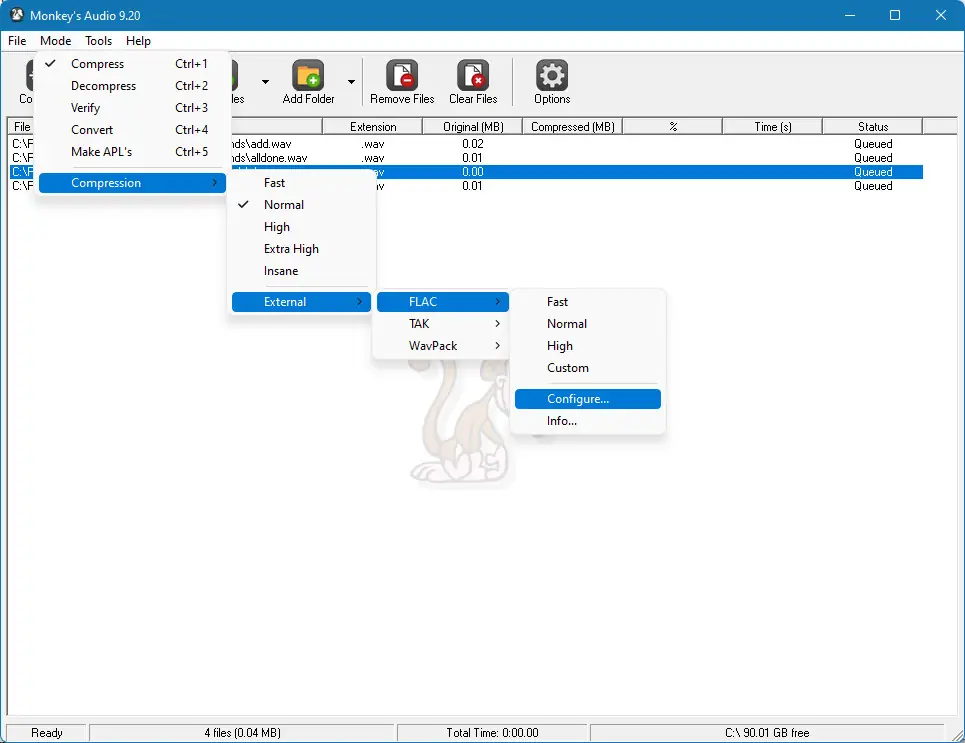Expand the TAK encoder submenu
The height and width of the screenshot is (743, 965).
click(x=442, y=324)
